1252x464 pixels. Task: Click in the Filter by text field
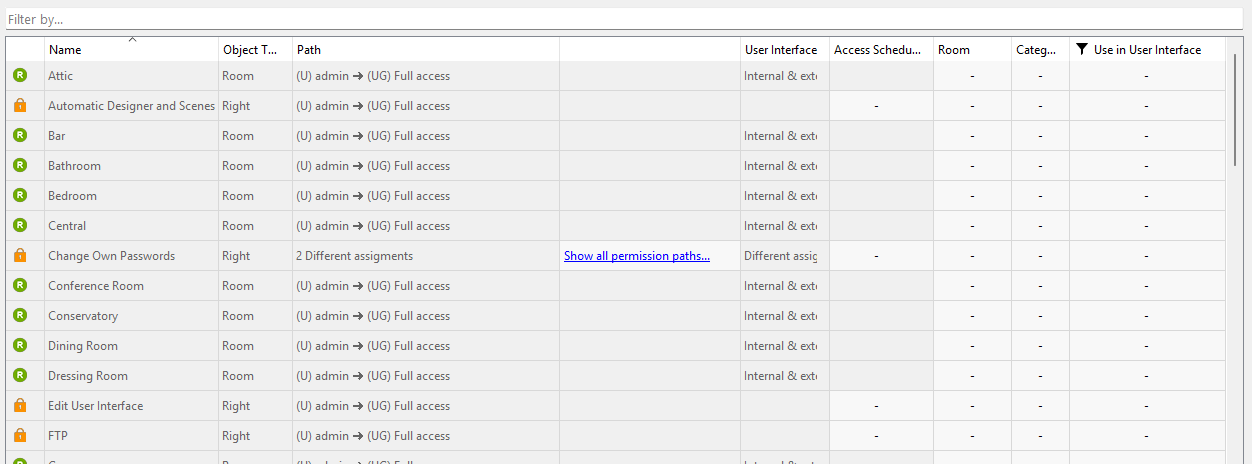(620, 19)
